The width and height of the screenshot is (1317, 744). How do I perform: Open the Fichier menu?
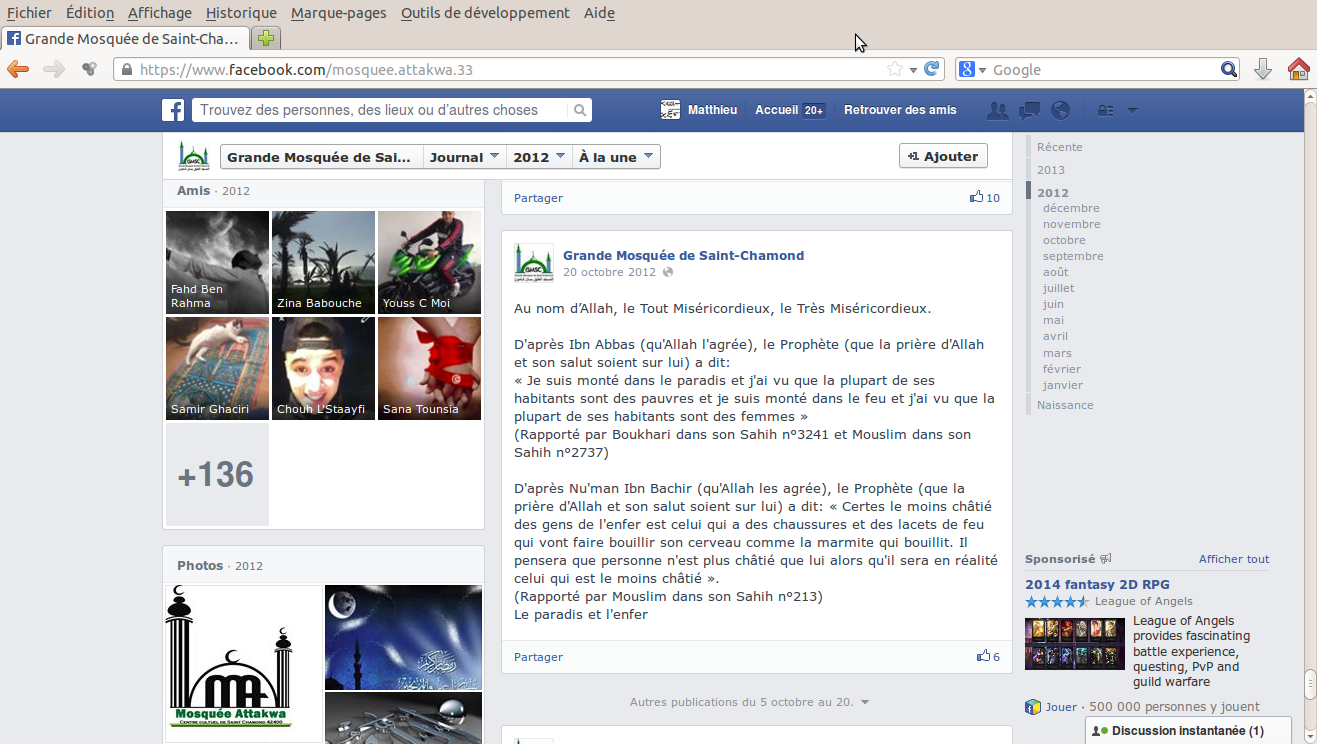(29, 13)
